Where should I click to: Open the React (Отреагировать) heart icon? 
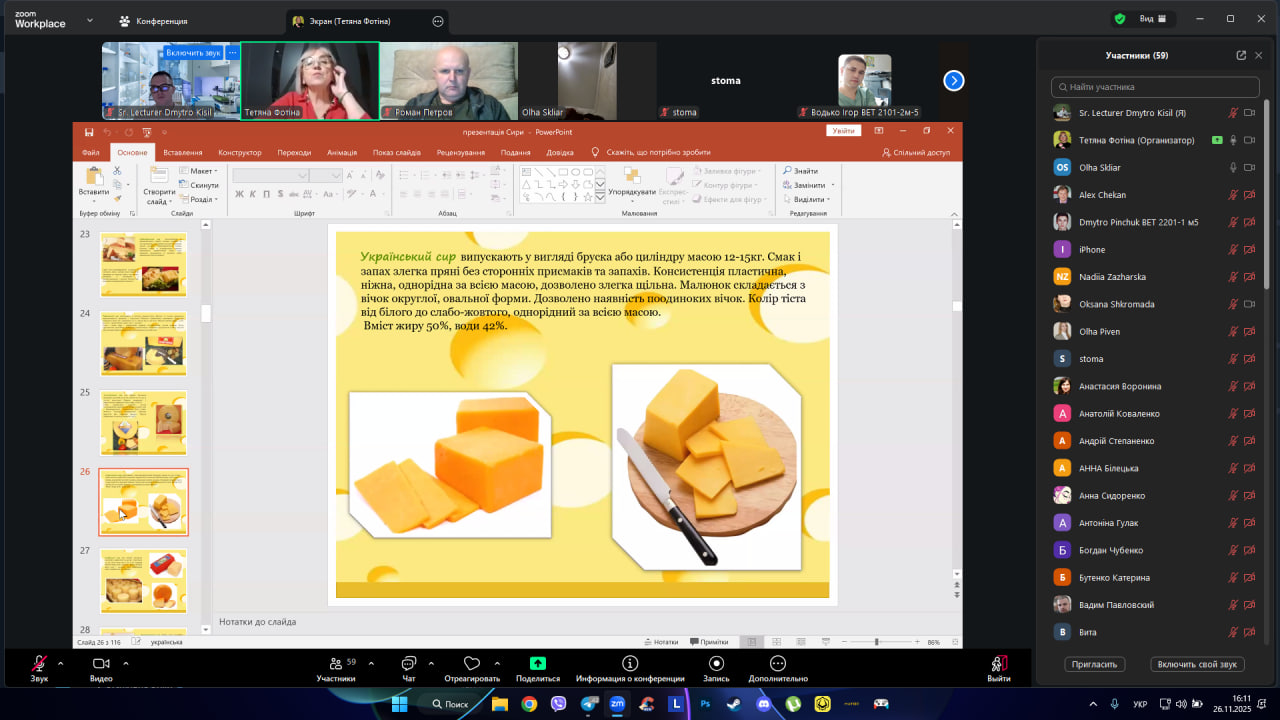coord(472,664)
